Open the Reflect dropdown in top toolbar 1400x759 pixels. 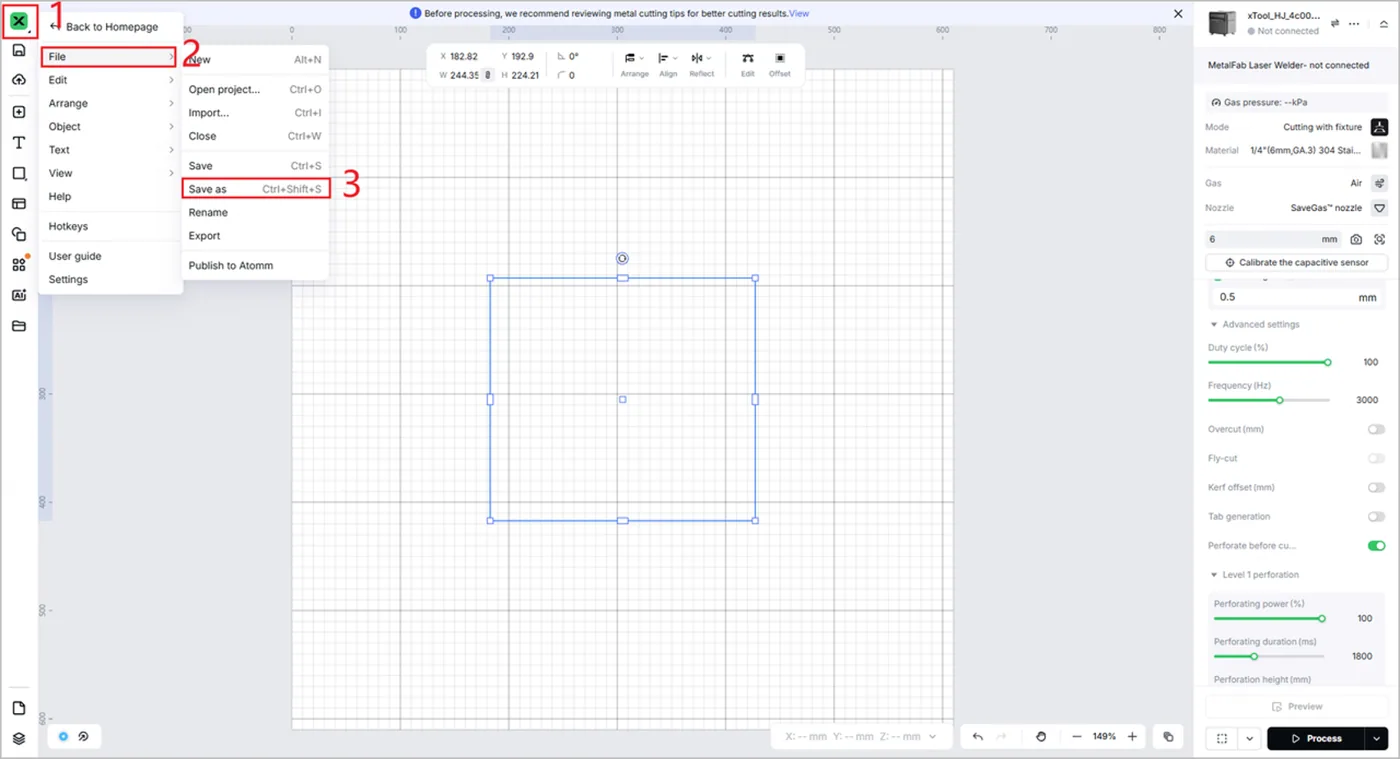702,65
